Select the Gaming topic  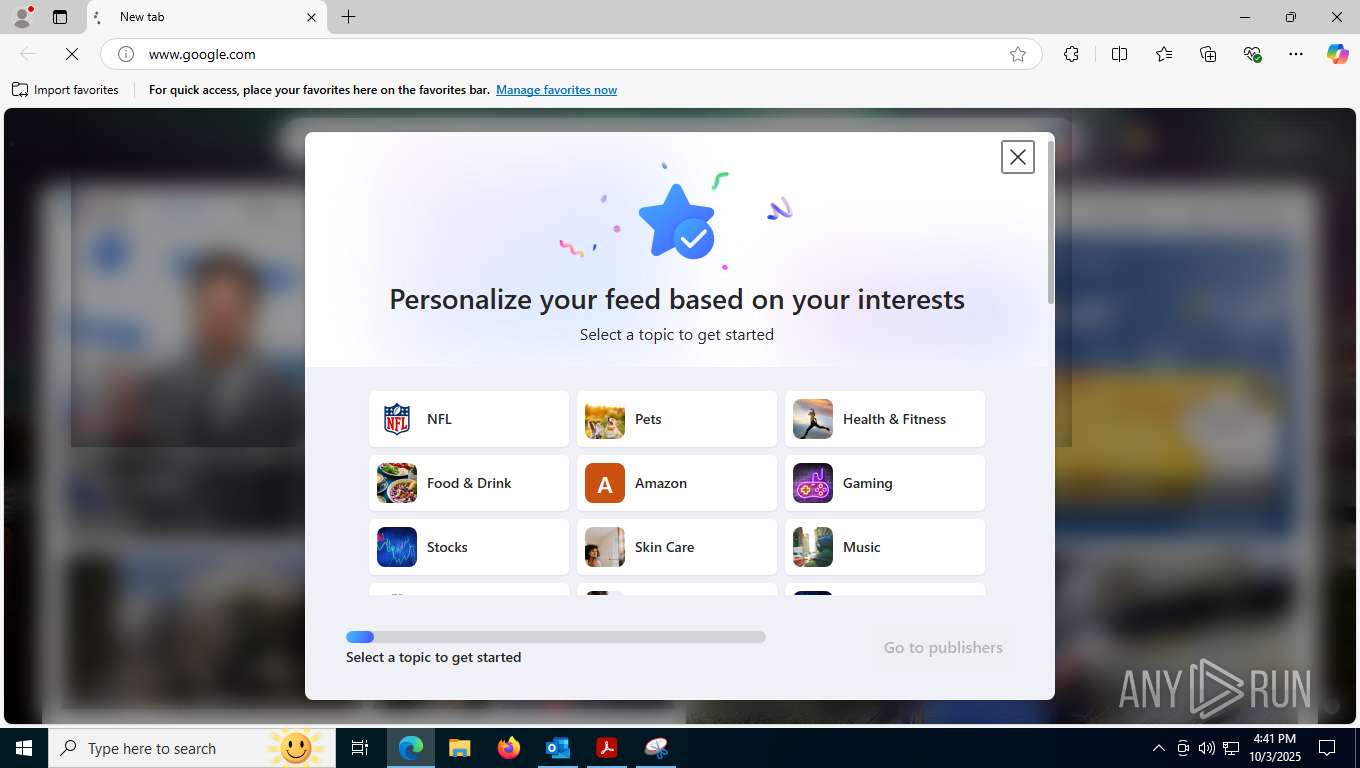click(x=885, y=483)
